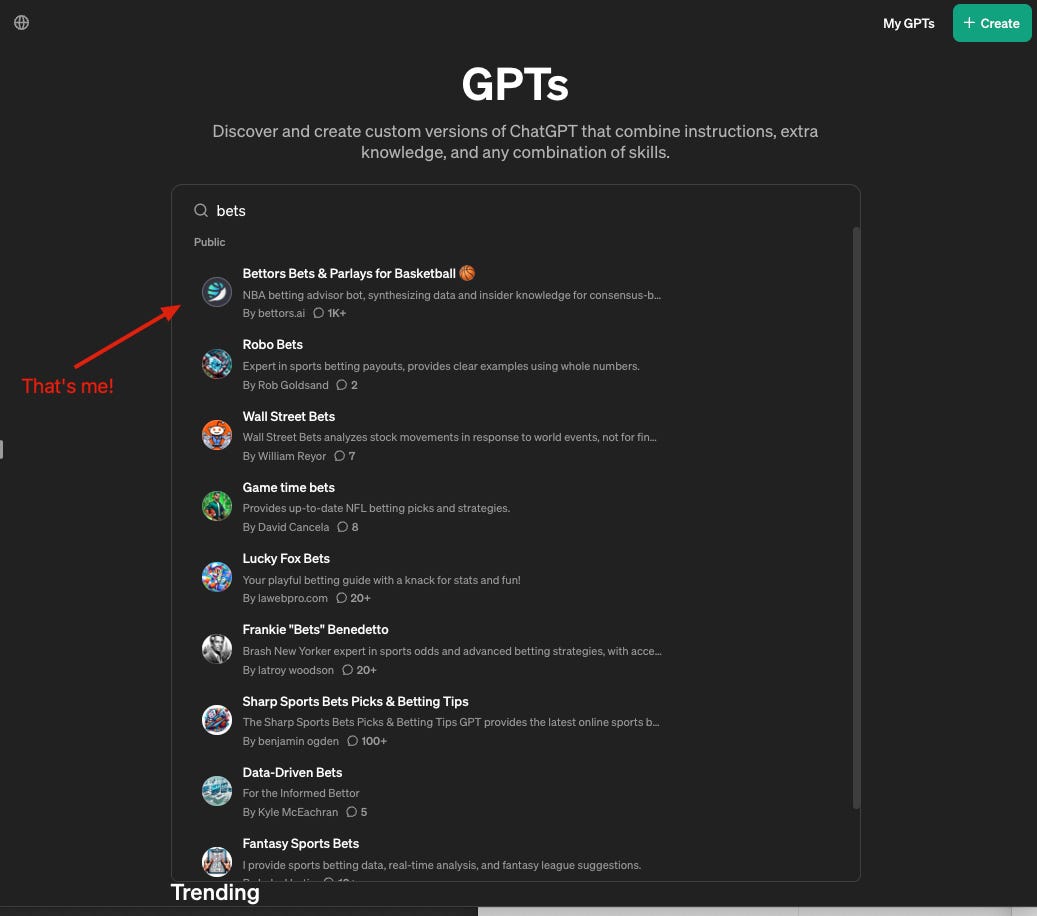Click chat bubble icon next to benjamin ogden

pyautogui.click(x=352, y=741)
